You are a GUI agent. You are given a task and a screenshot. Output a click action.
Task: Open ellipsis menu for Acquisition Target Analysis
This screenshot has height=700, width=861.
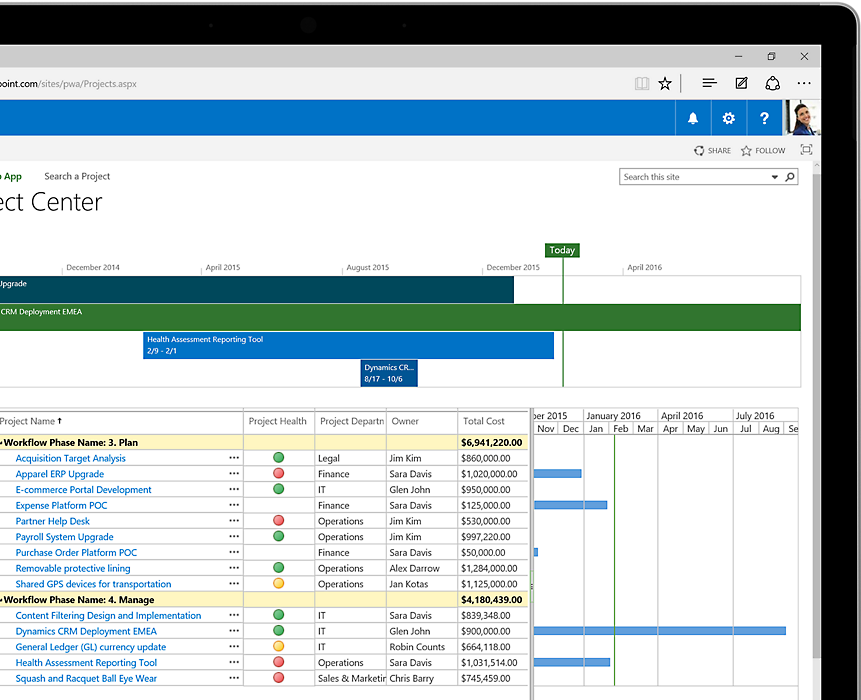(x=234, y=458)
